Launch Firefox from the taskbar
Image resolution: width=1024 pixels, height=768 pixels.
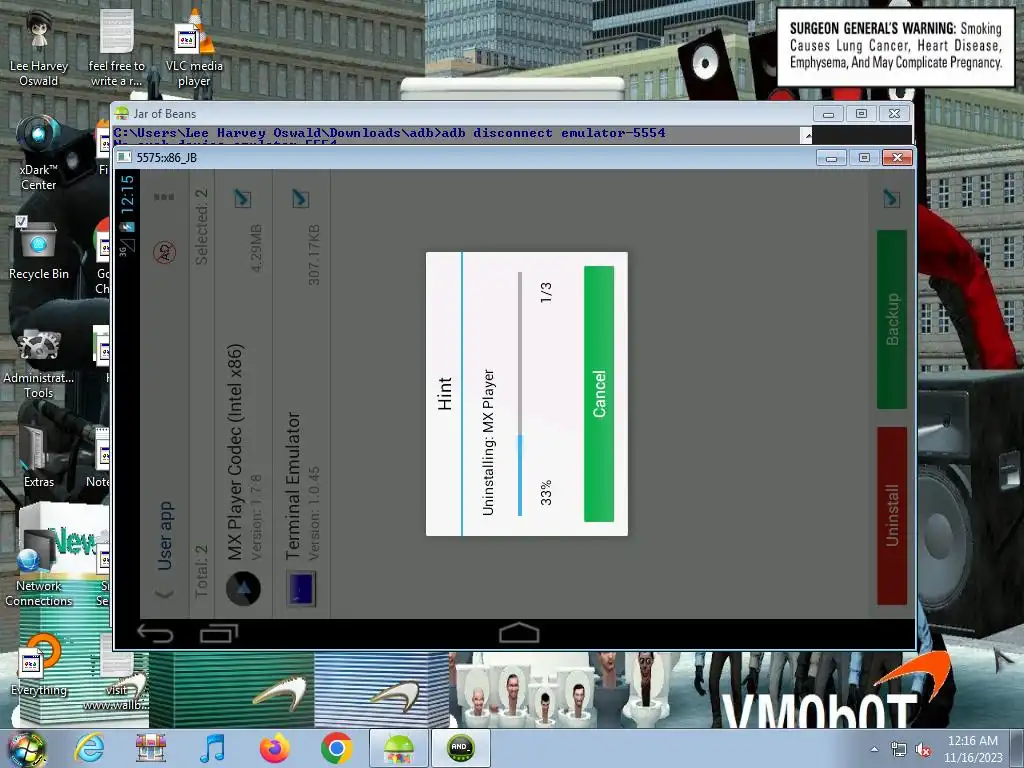274,748
